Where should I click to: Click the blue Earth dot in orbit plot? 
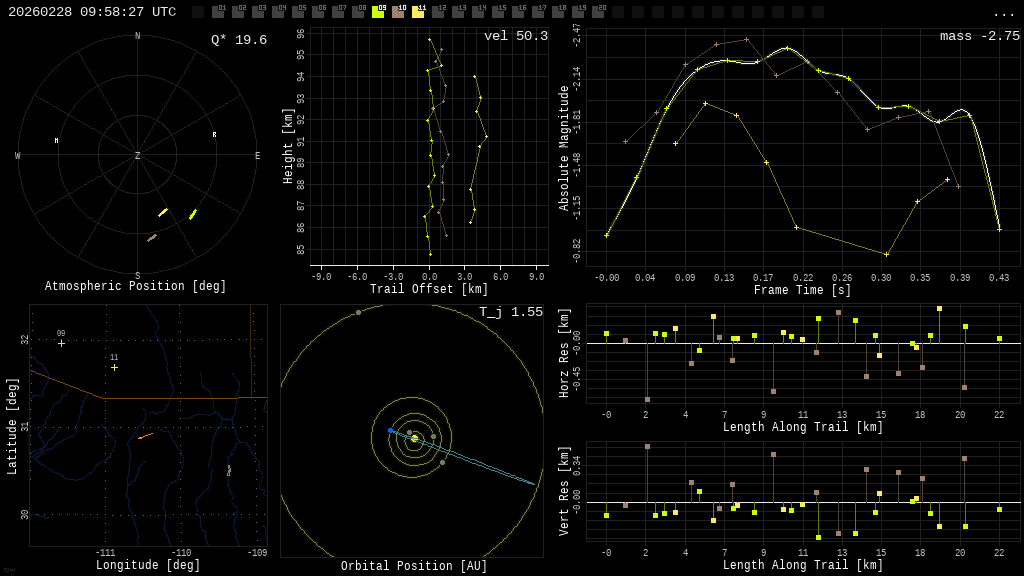[390, 430]
